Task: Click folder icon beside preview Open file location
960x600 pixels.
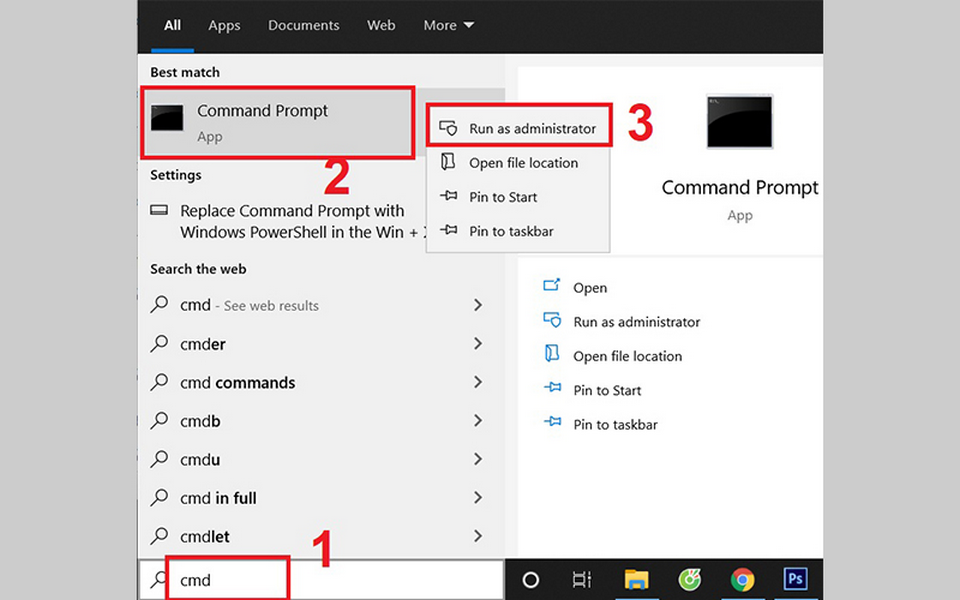Action: click(x=552, y=354)
